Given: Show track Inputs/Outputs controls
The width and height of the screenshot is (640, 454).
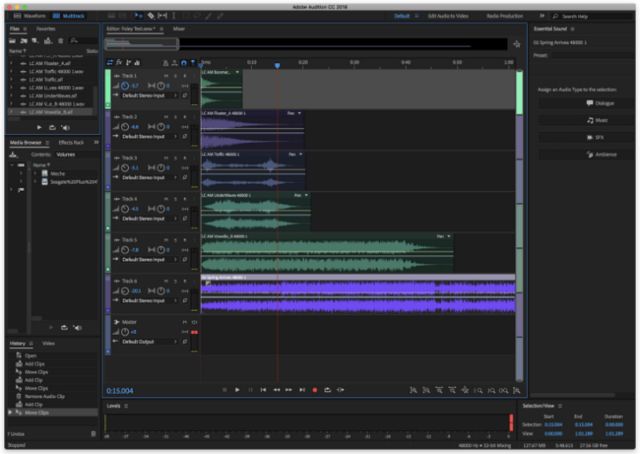Looking at the screenshot, I should click(110, 62).
